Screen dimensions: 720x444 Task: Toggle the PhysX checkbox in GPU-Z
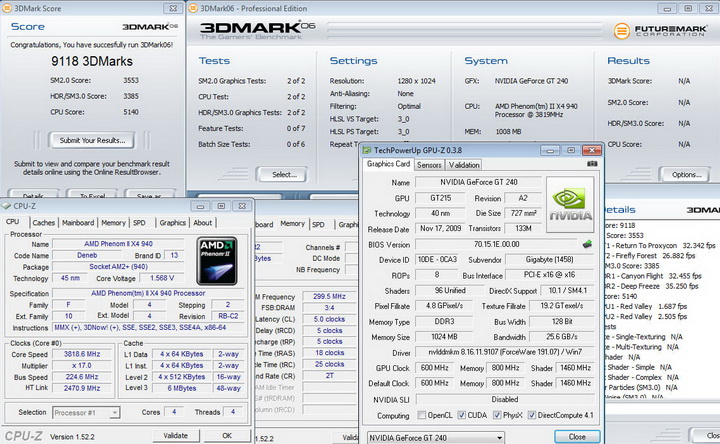[496, 415]
